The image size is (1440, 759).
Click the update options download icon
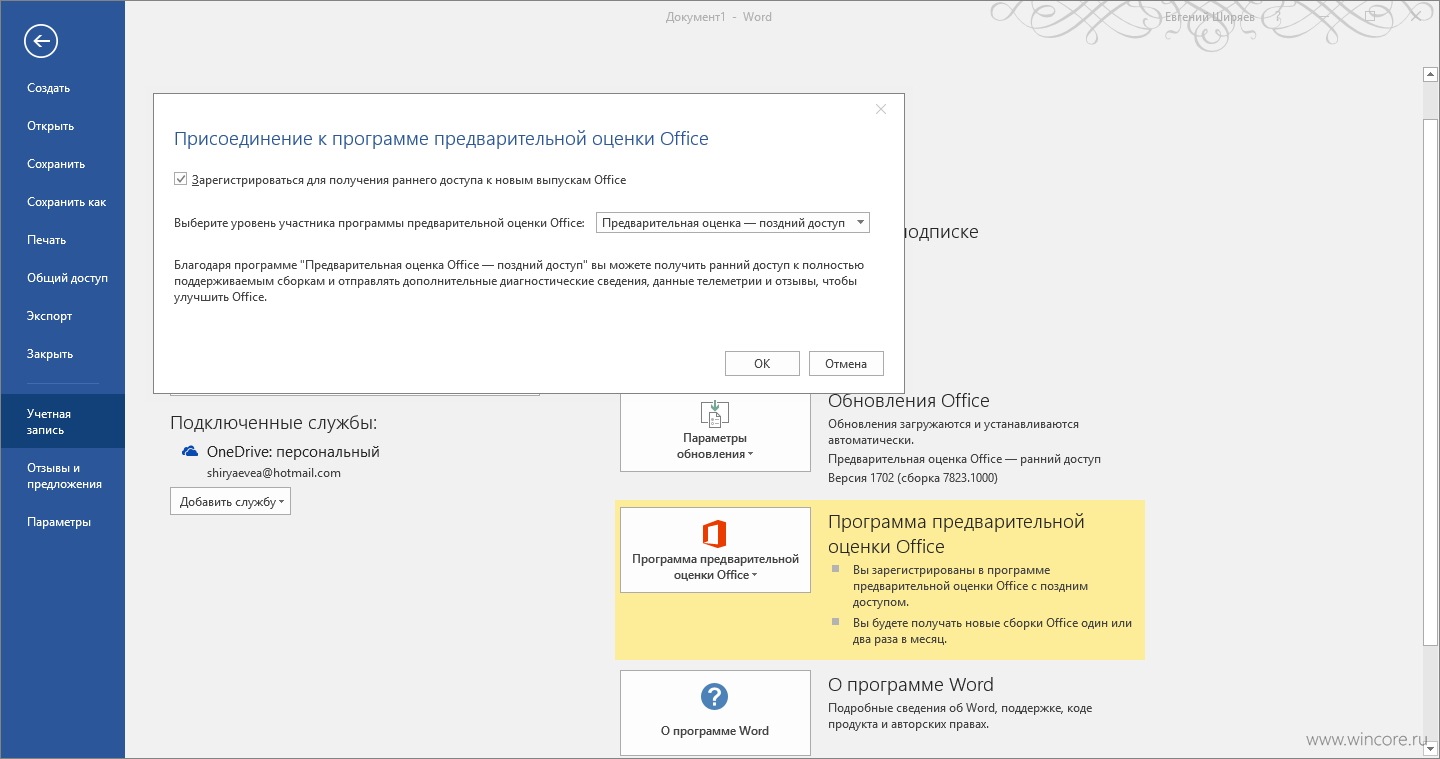pos(715,413)
